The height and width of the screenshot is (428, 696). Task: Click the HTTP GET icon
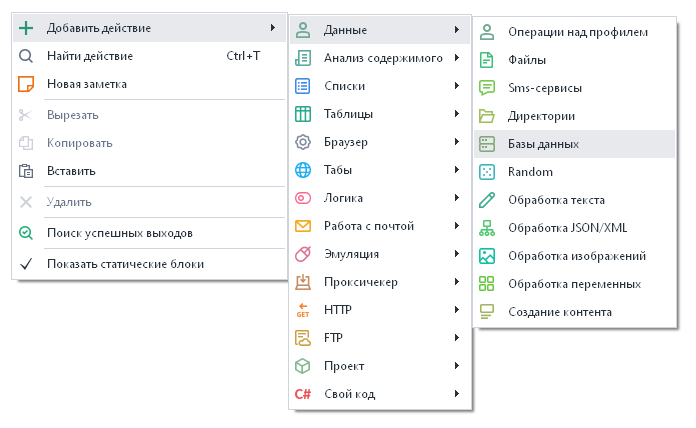coord(303,310)
